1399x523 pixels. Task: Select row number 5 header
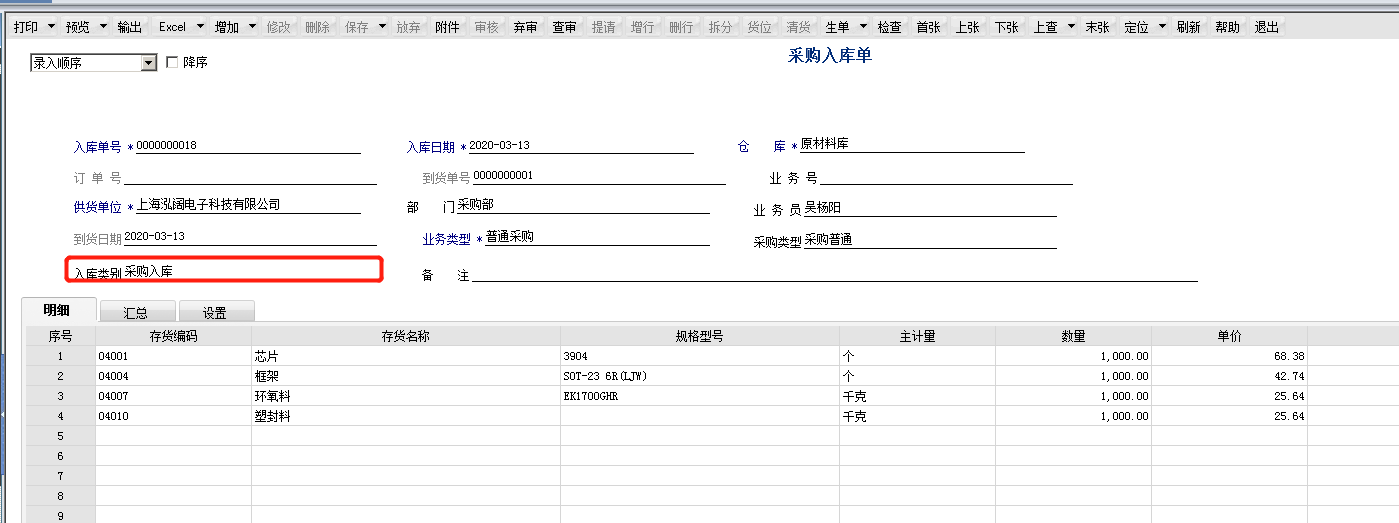pos(60,436)
